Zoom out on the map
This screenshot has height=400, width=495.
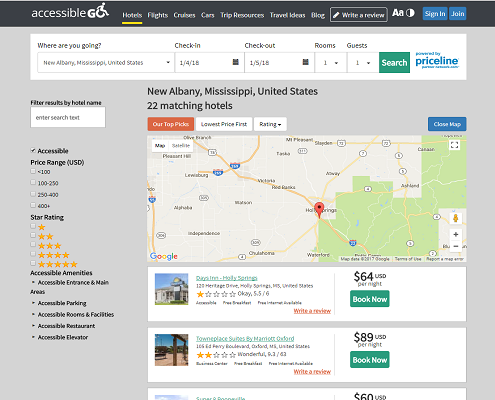click(x=456, y=246)
